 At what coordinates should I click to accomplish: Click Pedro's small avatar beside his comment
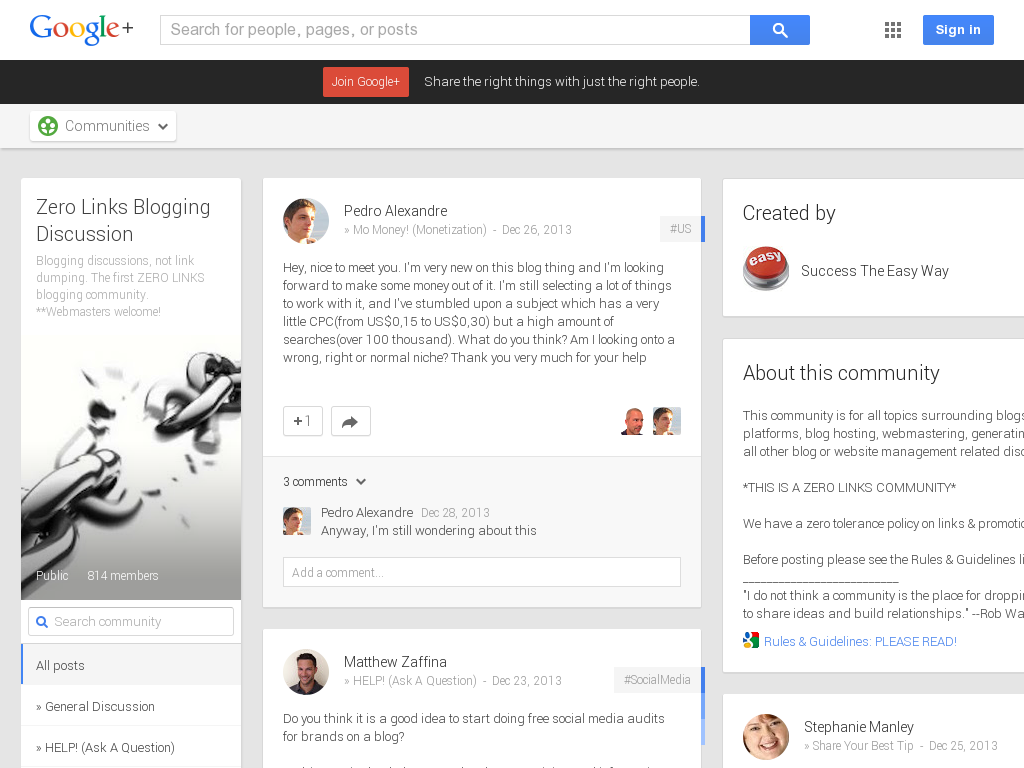coord(296,521)
